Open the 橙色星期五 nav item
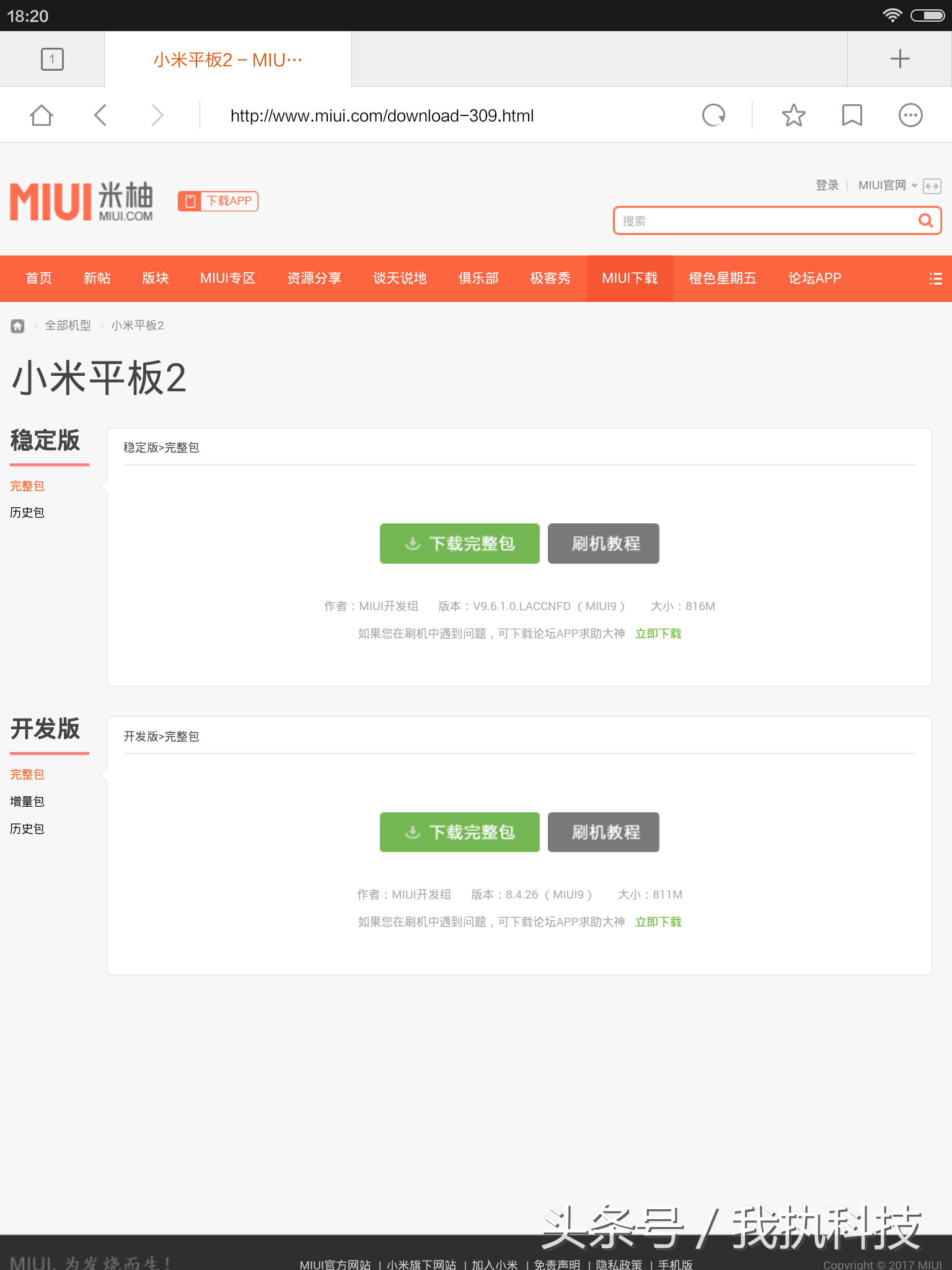952x1270 pixels. click(x=722, y=278)
